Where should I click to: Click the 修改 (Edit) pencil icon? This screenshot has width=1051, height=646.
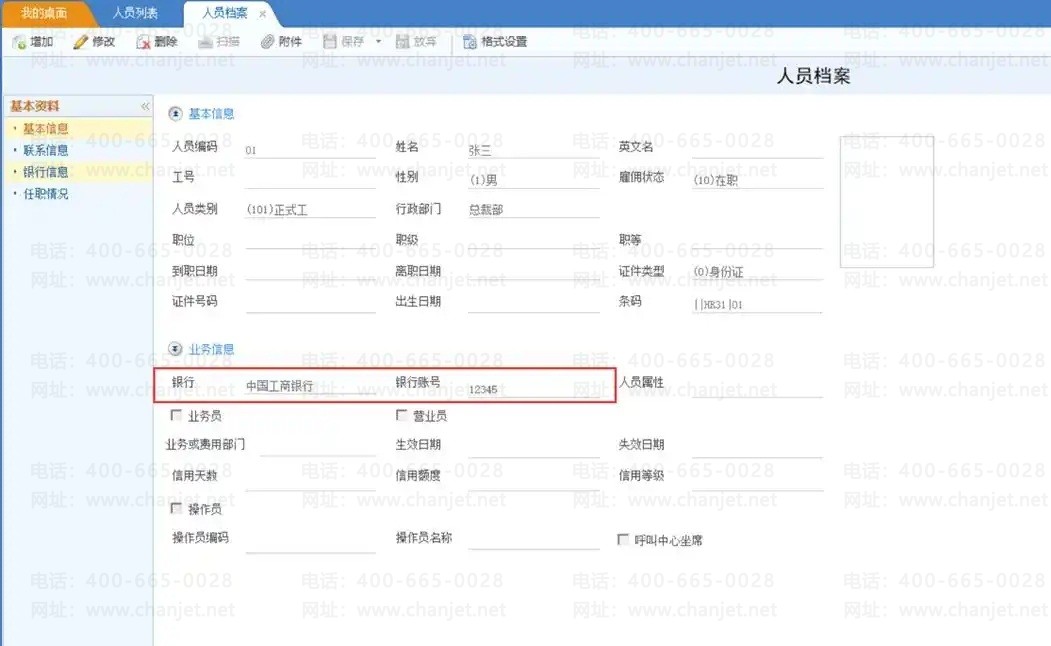81,42
